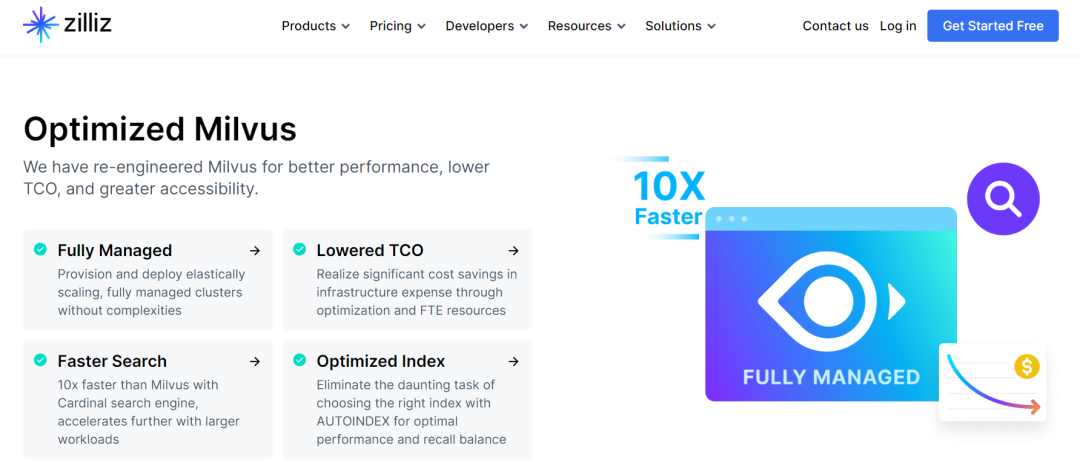Click the FULLY MANAGED illustration label
This screenshot has width=1080, height=474.
831,378
